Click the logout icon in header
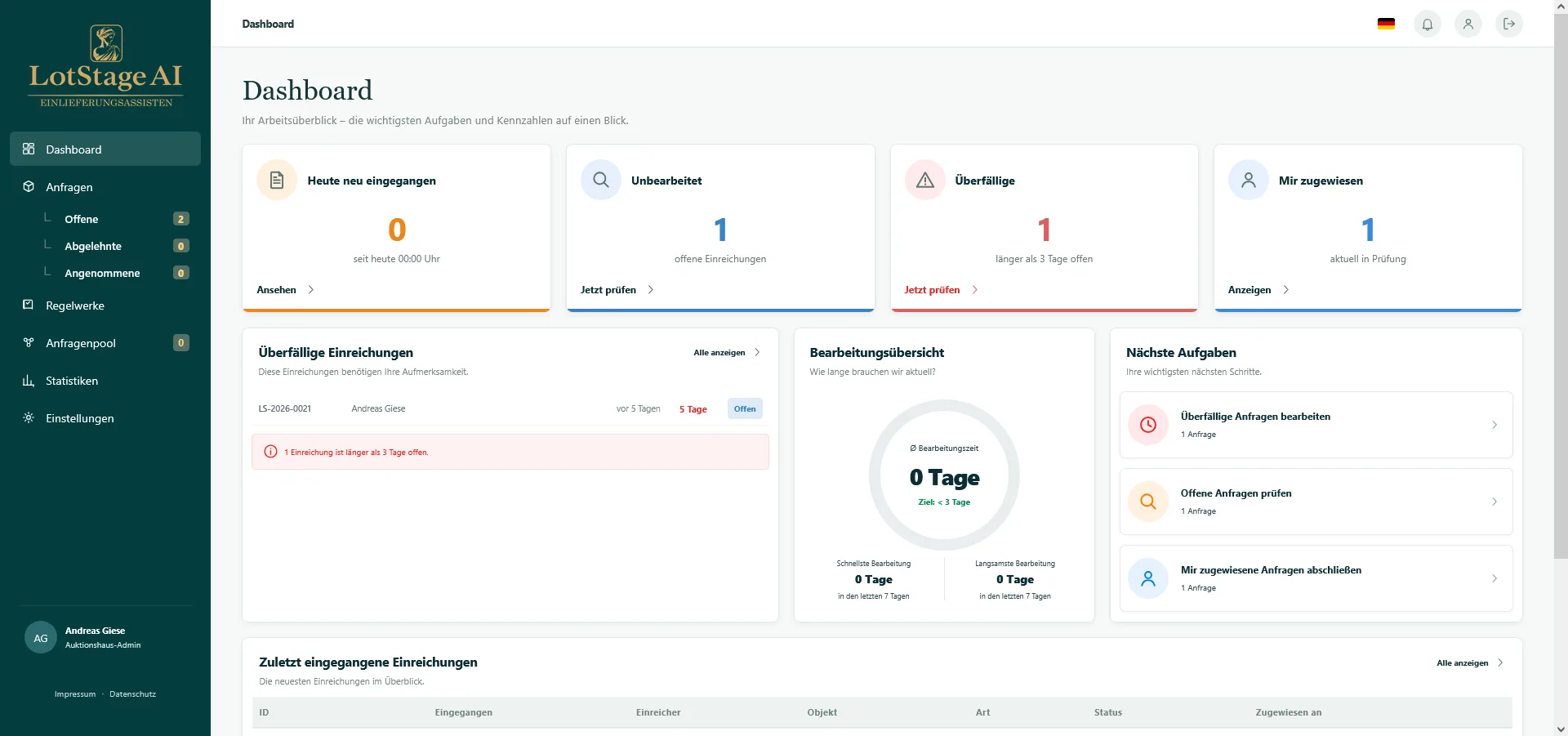Viewport: 1568px width, 736px height. coord(1508,24)
